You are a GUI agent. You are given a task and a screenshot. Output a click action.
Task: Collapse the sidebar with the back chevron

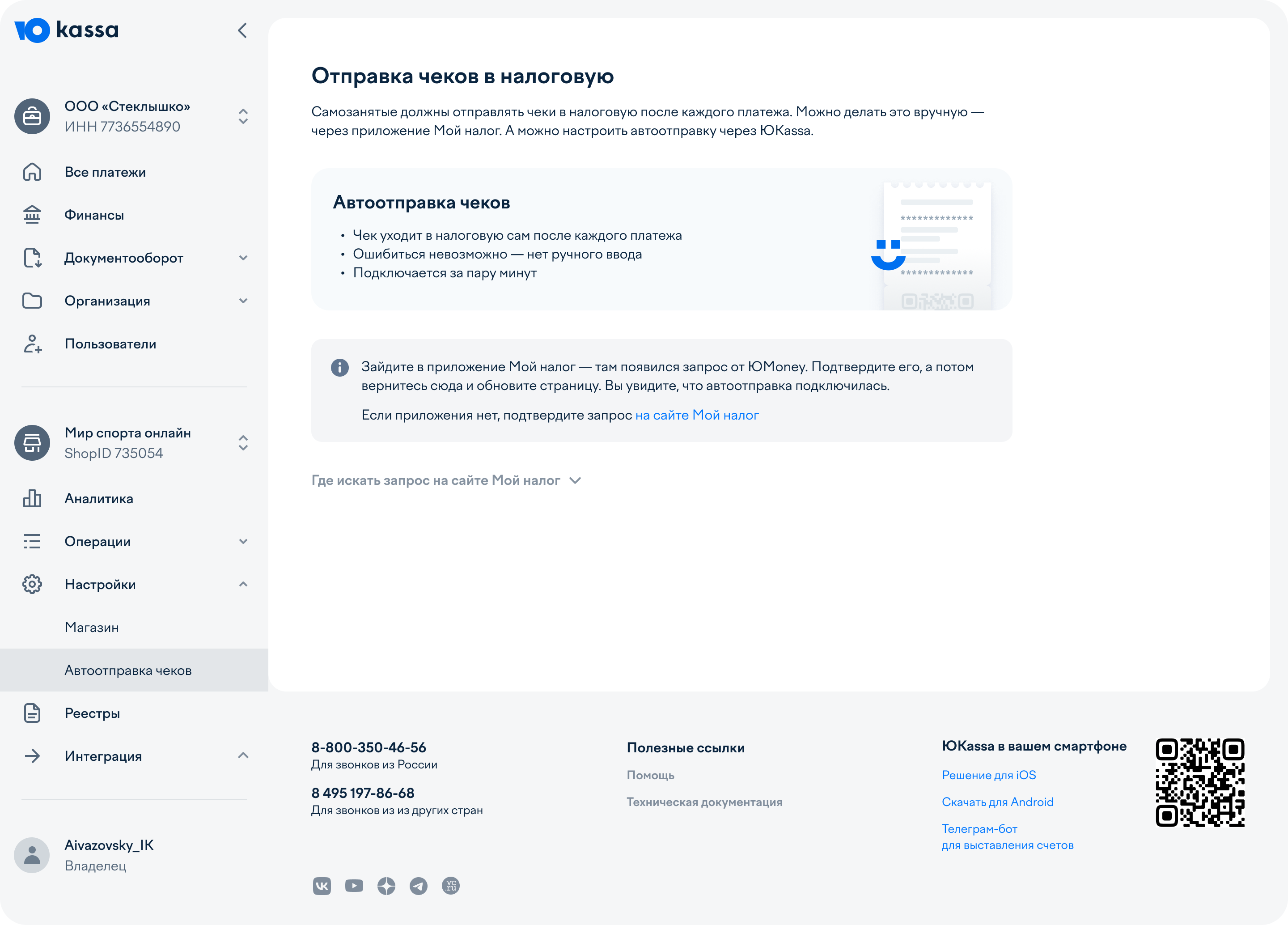[242, 30]
